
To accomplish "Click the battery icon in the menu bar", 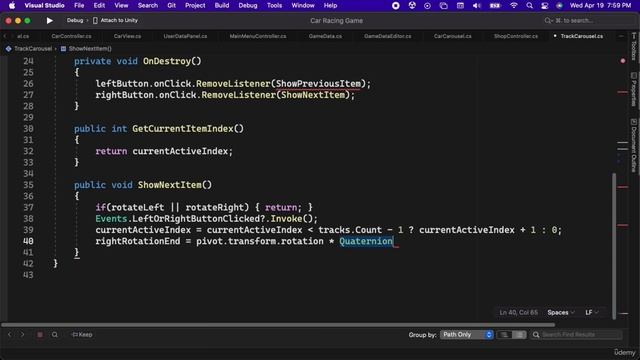I will [495, 5].
